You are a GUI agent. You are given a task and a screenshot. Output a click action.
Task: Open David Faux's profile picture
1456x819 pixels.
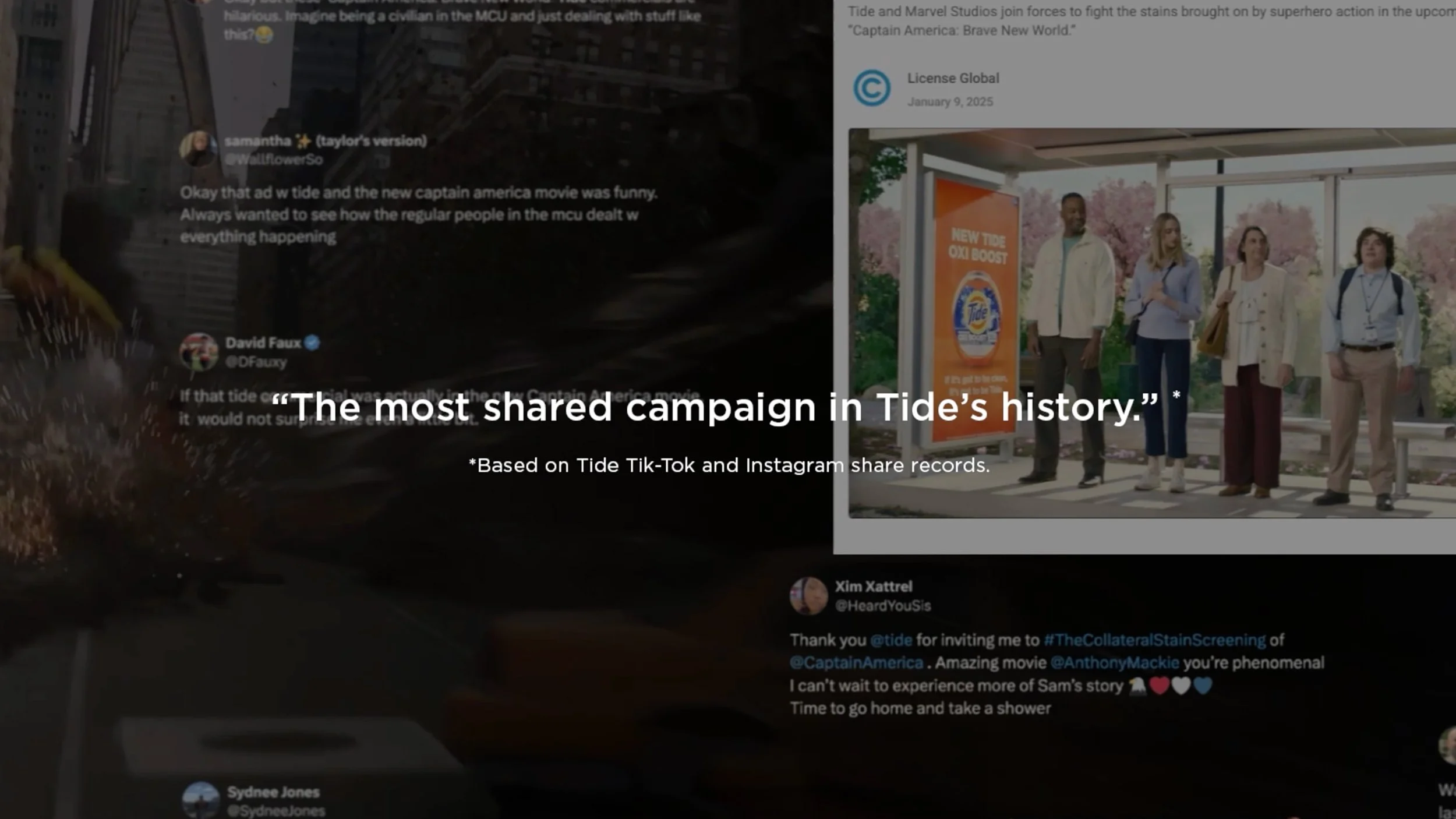click(x=199, y=351)
